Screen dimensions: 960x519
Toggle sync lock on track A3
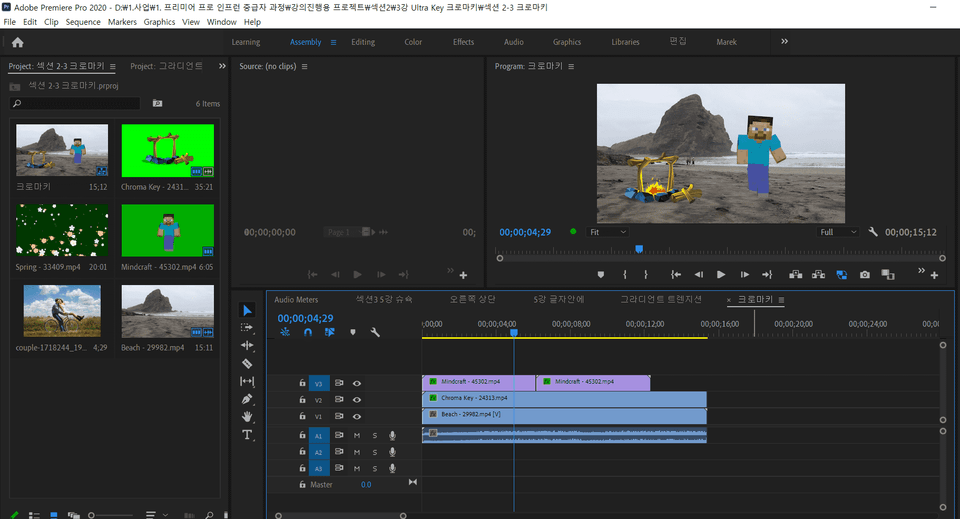tap(339, 468)
